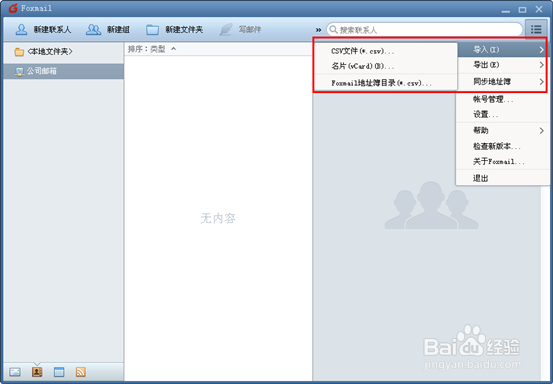Focus the 搜索联系人 search field
The image size is (553, 384).
(x=424, y=30)
